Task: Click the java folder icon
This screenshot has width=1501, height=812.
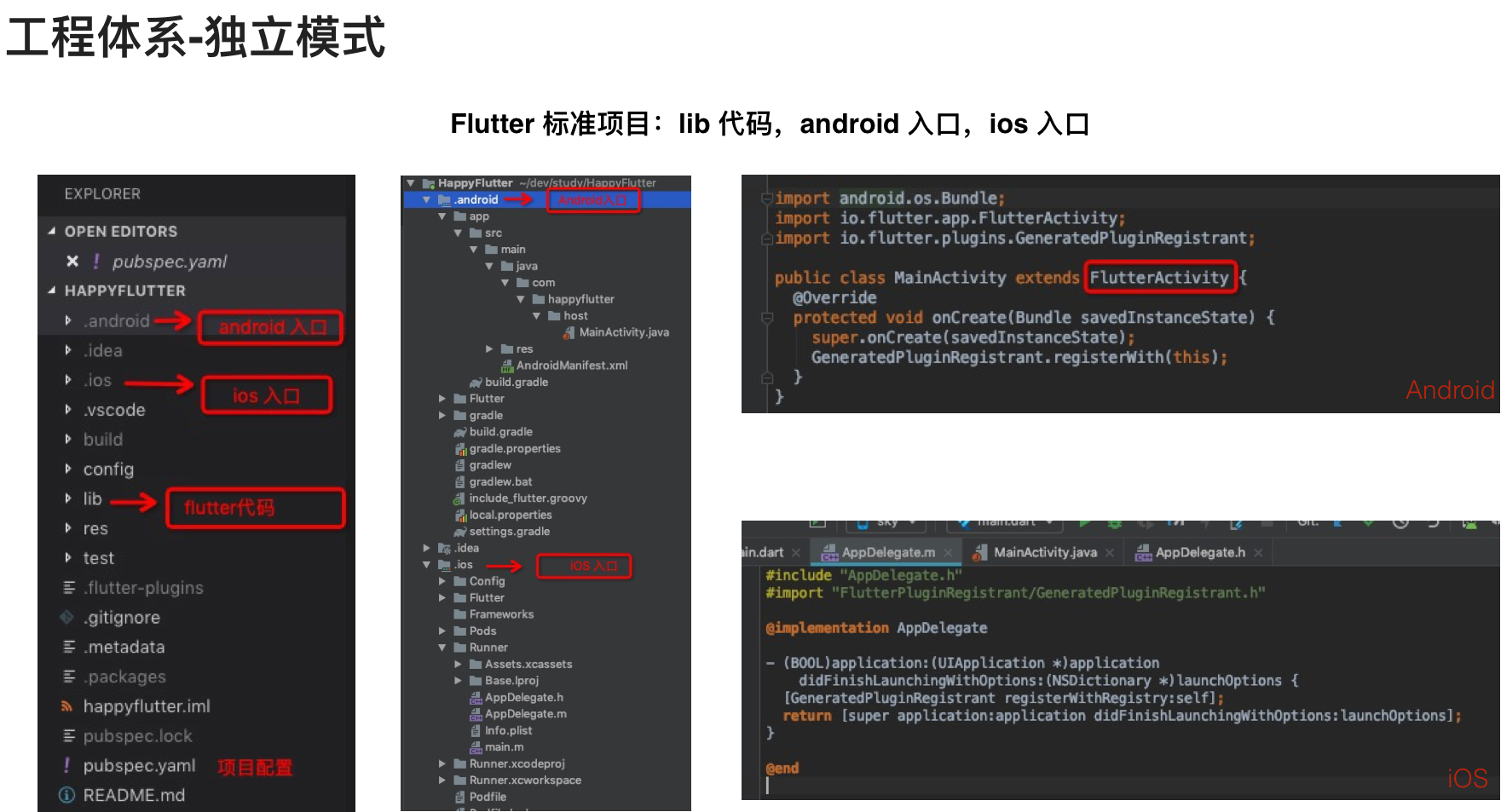Action: [x=507, y=266]
